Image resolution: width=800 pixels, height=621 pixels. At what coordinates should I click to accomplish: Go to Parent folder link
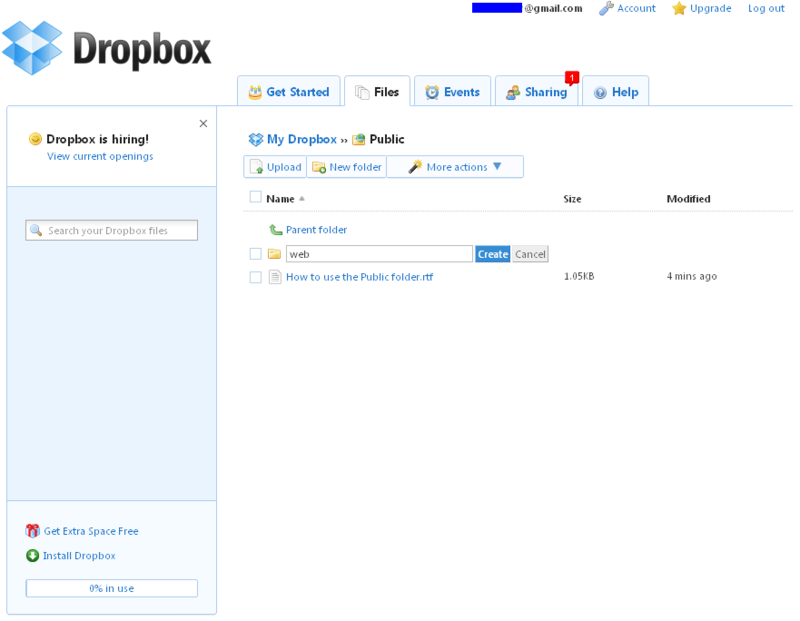tap(316, 230)
